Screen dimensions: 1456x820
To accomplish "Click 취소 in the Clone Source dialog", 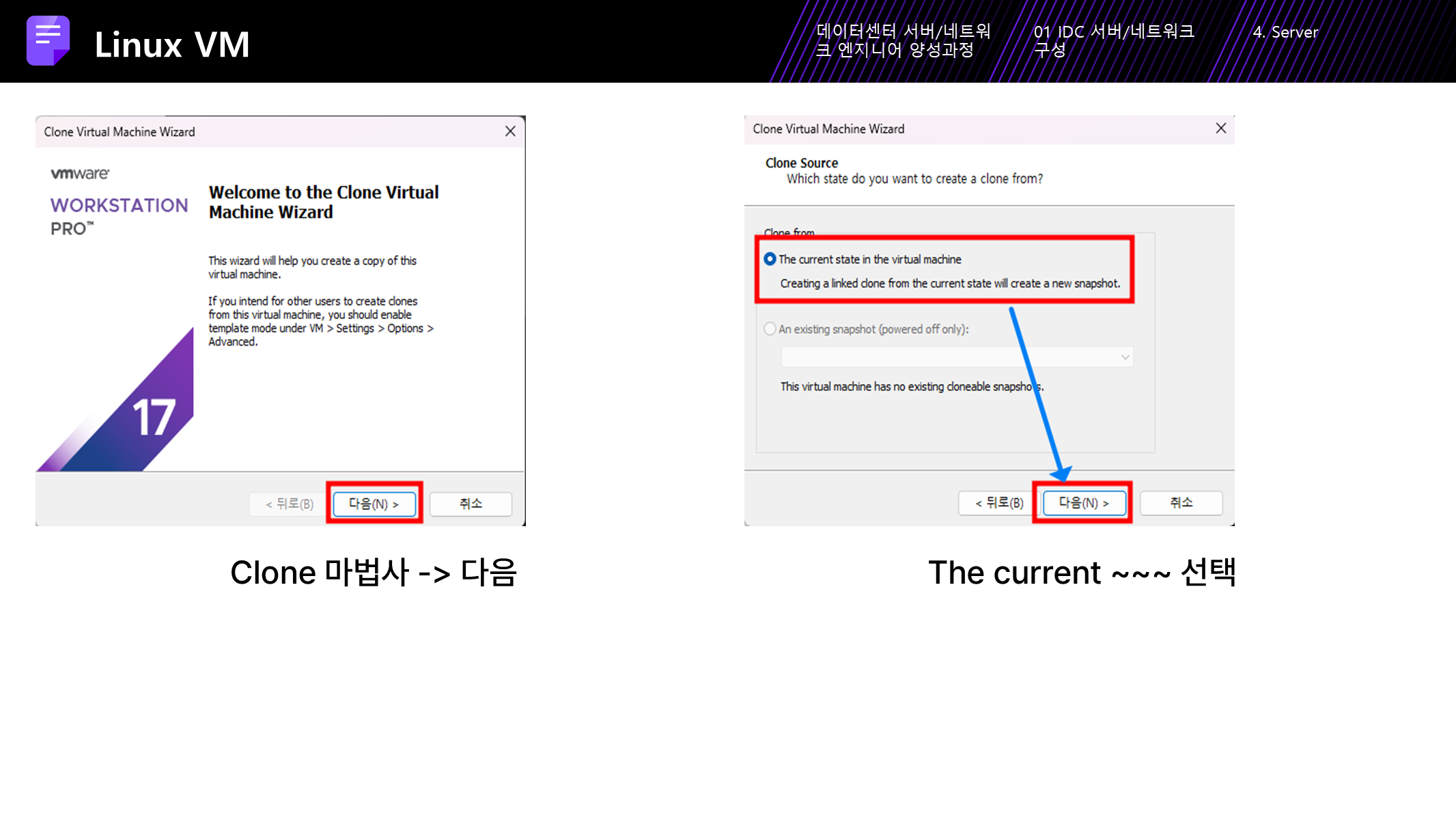I will [x=1181, y=503].
